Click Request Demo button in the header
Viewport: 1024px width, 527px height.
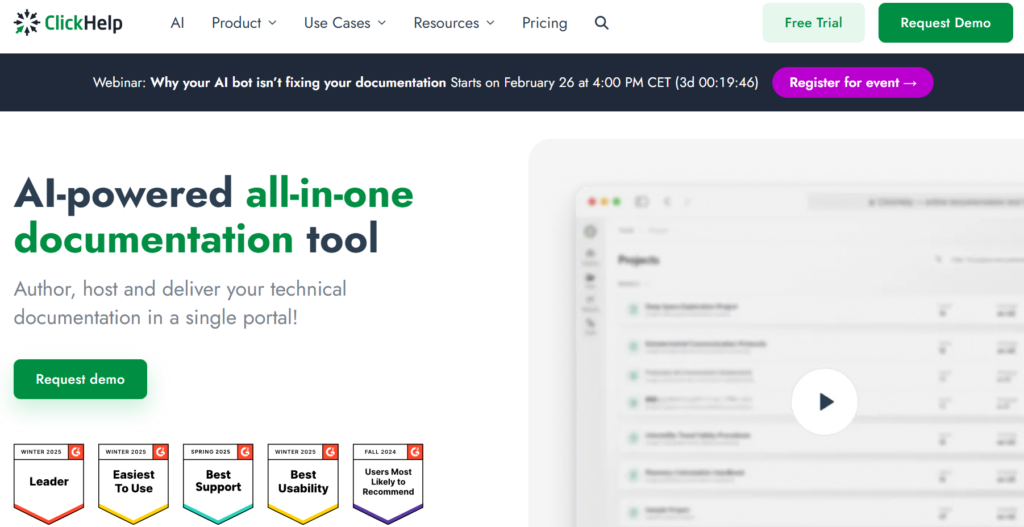click(945, 23)
